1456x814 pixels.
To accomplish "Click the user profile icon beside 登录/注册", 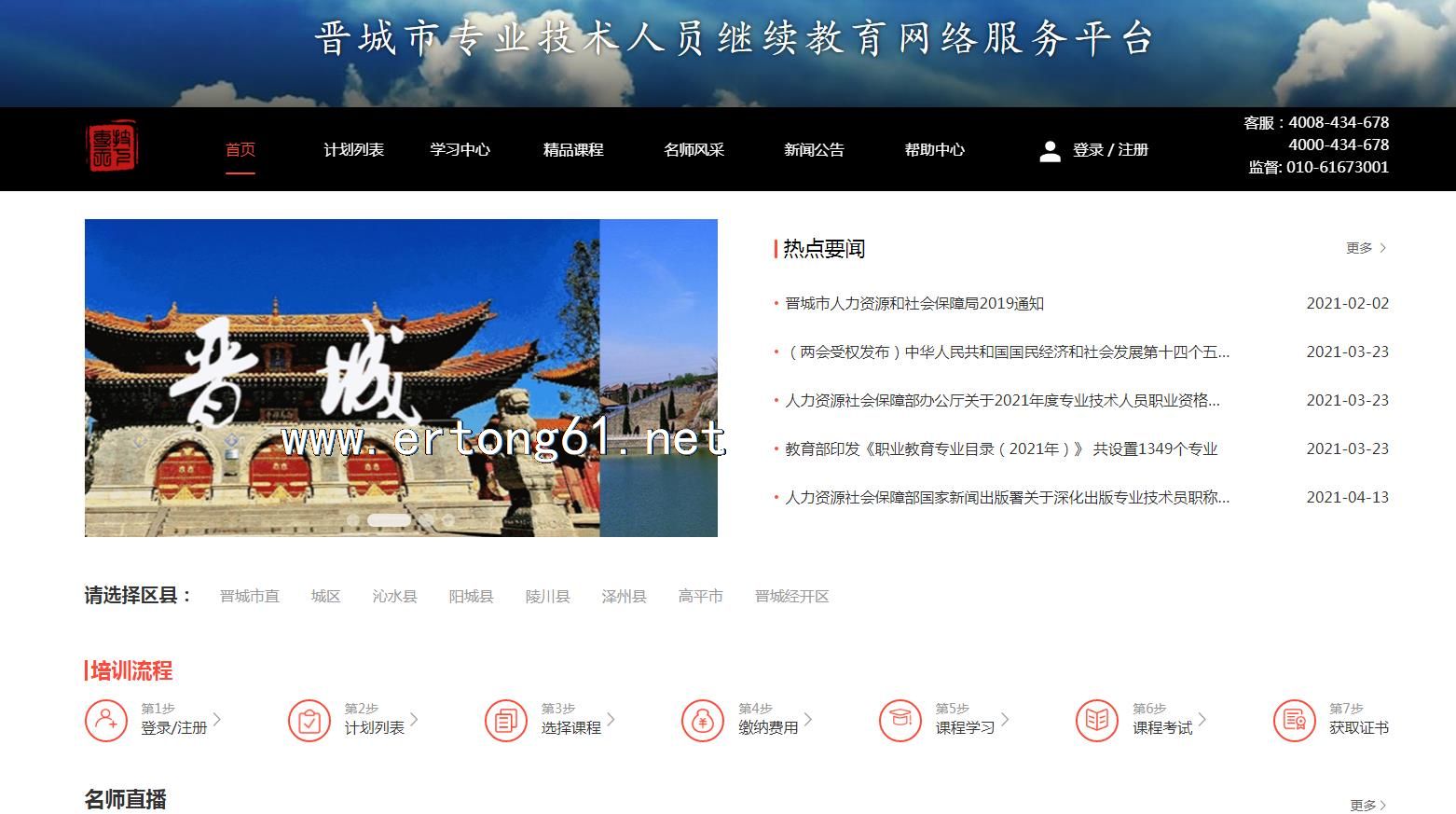I will coord(1050,151).
